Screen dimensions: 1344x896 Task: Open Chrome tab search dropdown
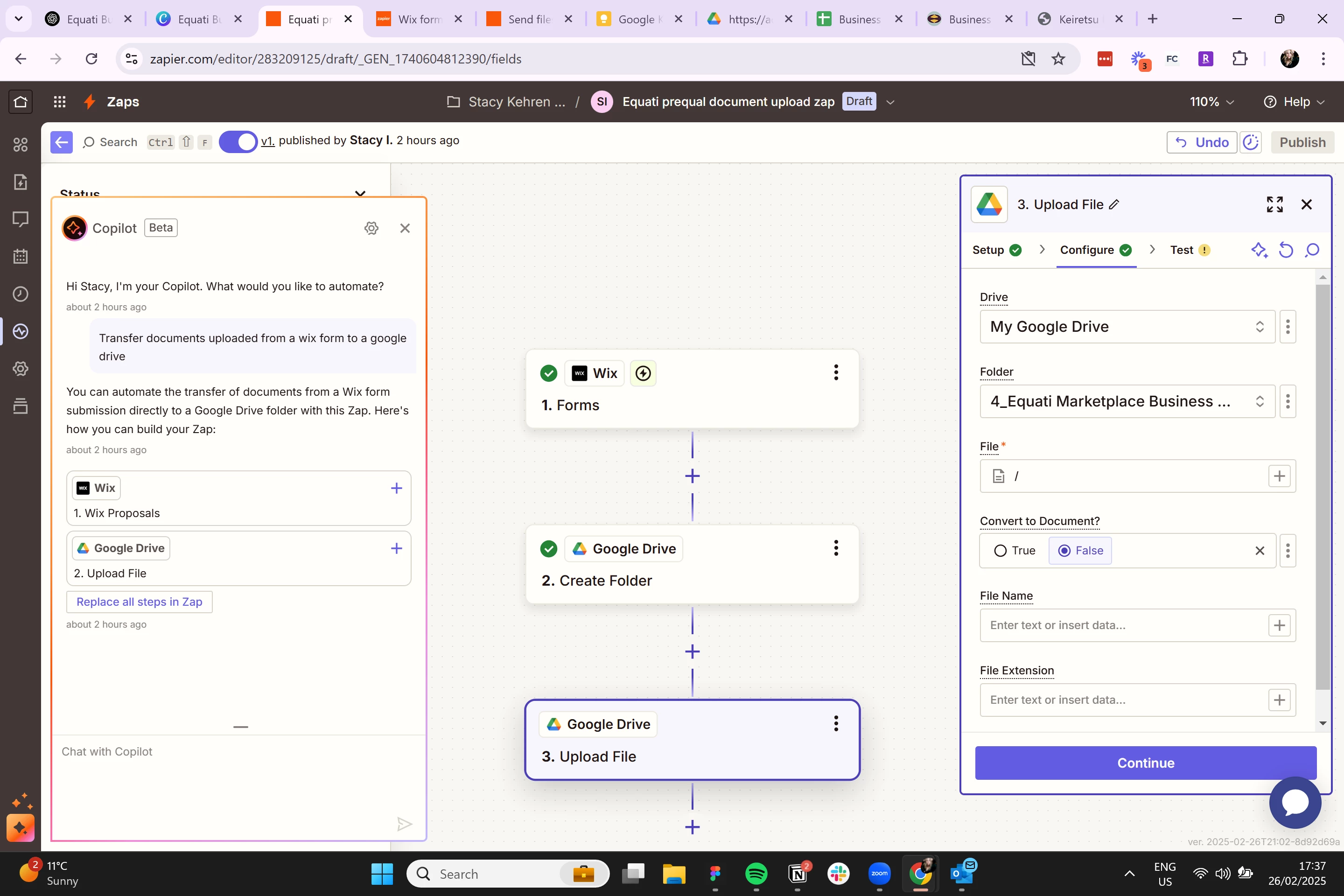(x=18, y=19)
